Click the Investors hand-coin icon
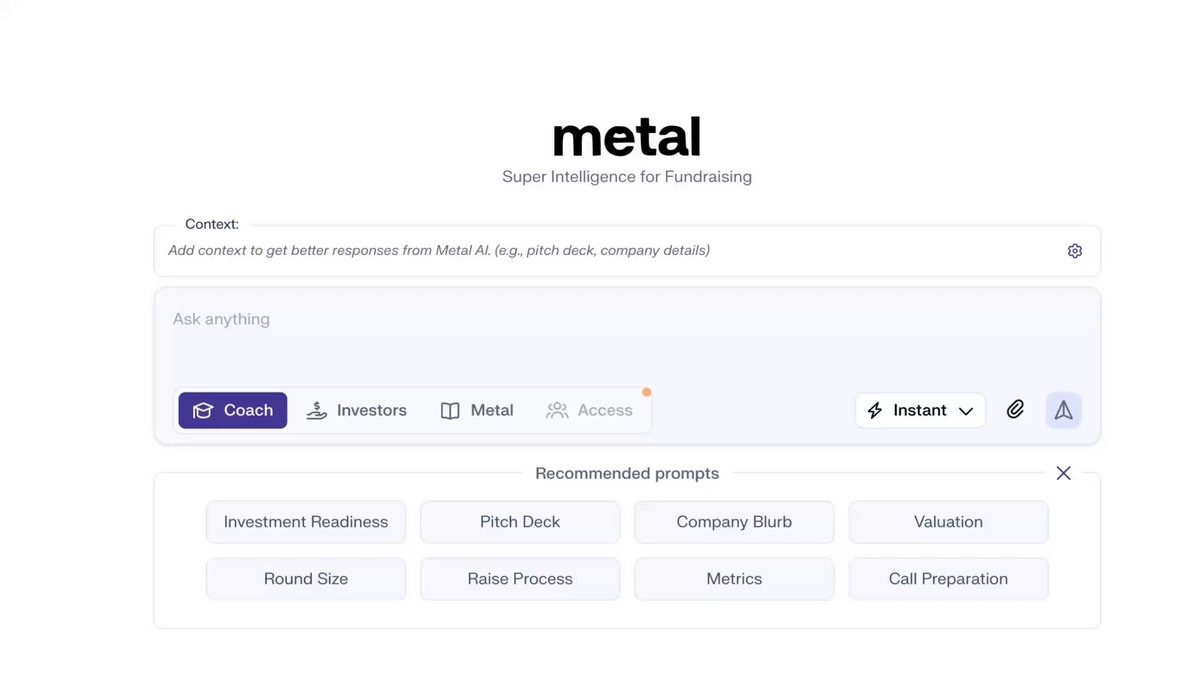This screenshot has height=675, width=1200. coord(317,410)
